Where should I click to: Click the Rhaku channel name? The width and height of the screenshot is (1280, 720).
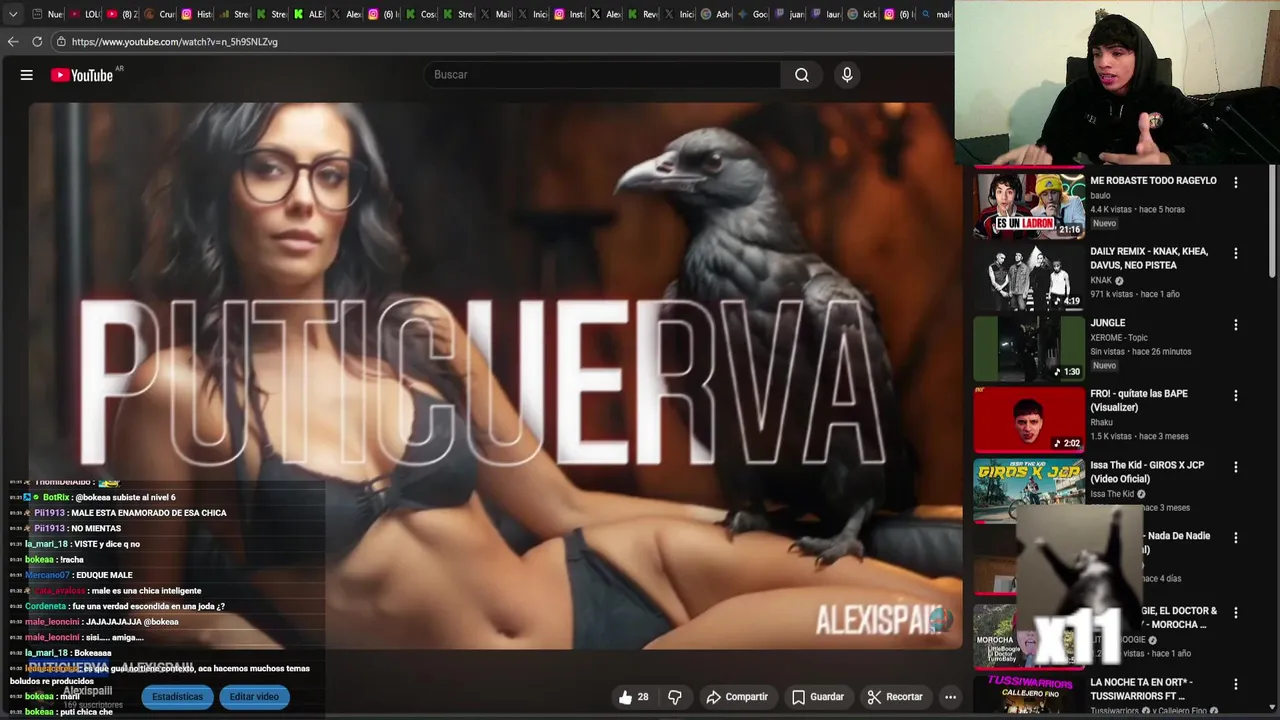pos(1101,423)
